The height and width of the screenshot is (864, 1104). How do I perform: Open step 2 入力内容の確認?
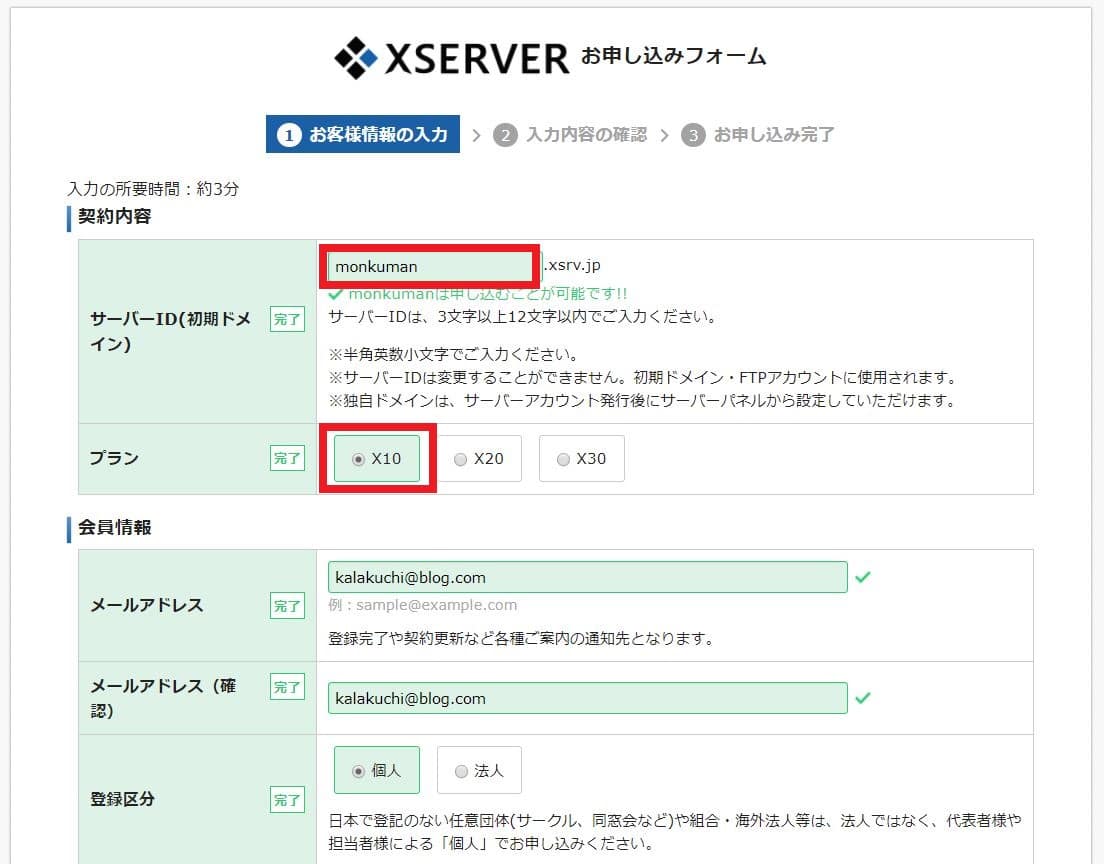coord(571,135)
